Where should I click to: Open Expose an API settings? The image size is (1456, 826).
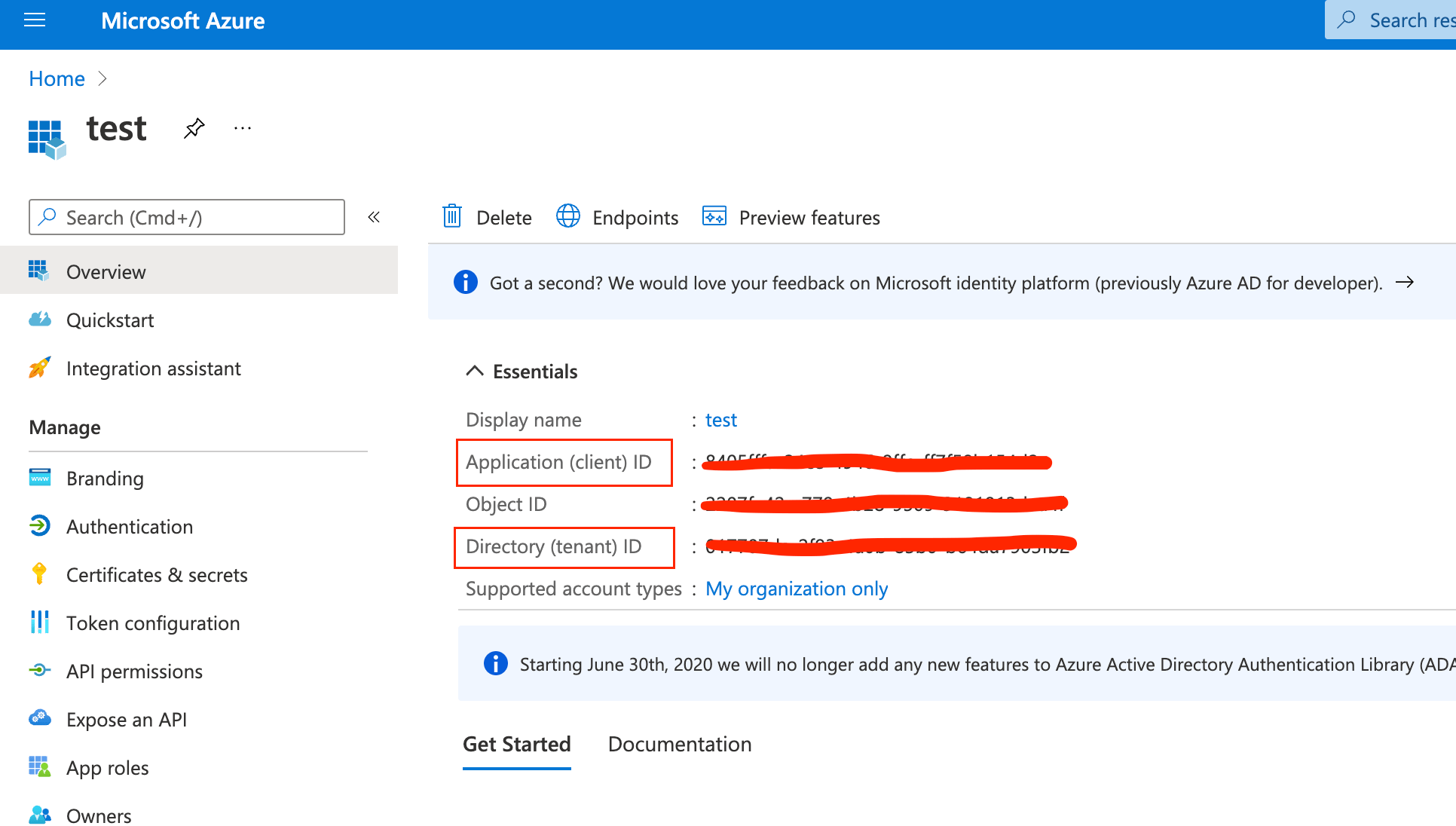pyautogui.click(x=126, y=719)
